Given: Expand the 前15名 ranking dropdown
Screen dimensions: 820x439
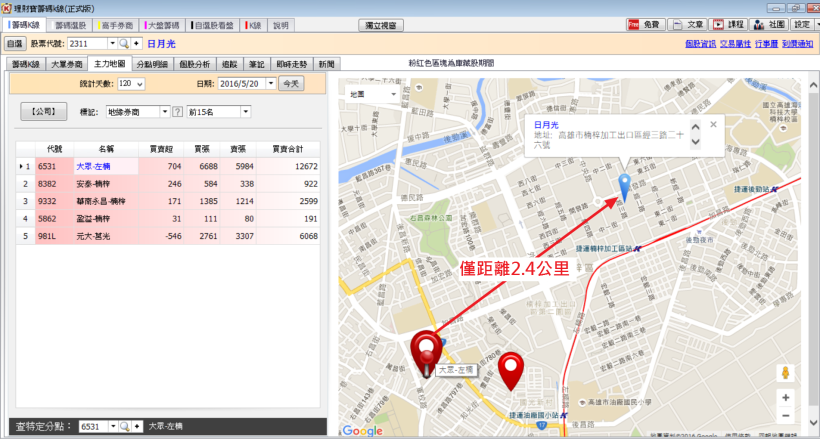Looking at the screenshot, I should [245, 112].
